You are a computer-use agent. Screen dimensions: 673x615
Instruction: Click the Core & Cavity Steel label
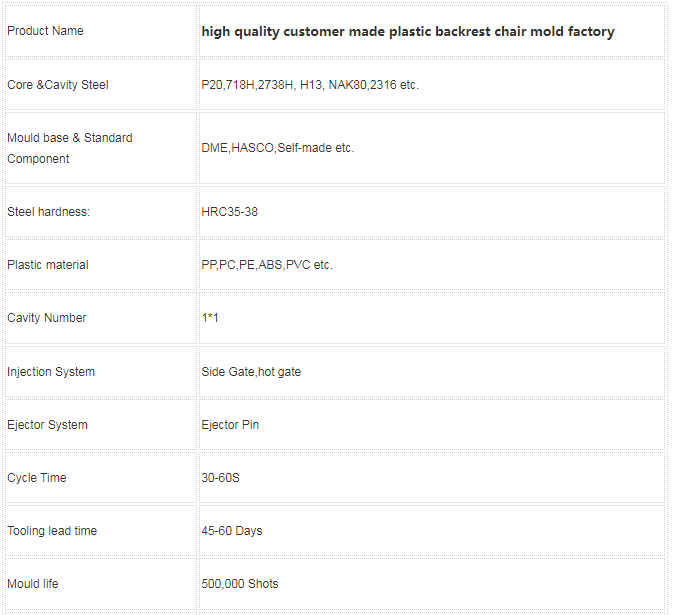click(x=58, y=85)
